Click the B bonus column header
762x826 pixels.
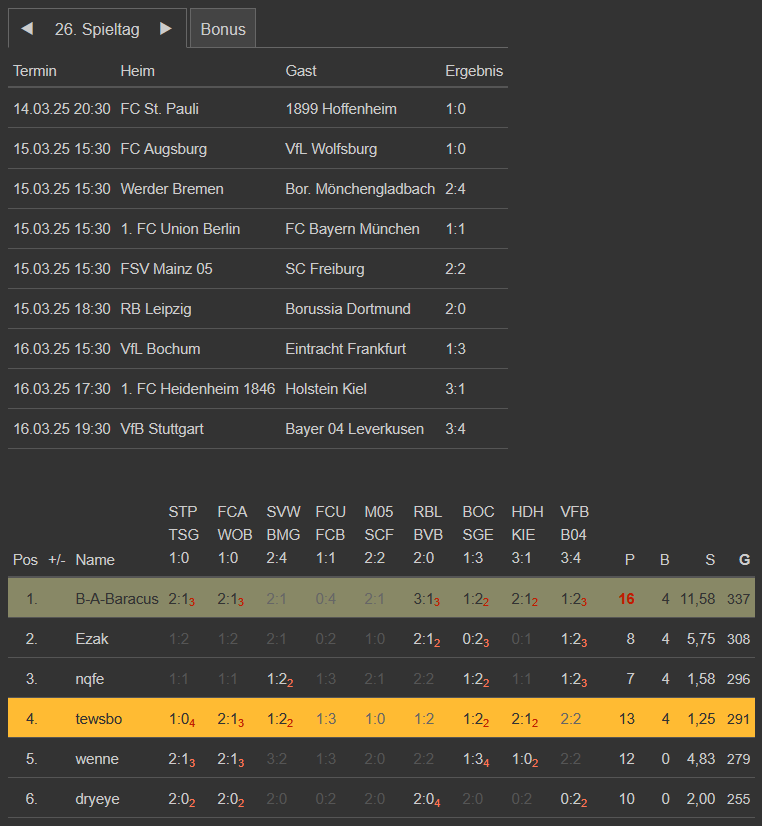click(x=665, y=560)
